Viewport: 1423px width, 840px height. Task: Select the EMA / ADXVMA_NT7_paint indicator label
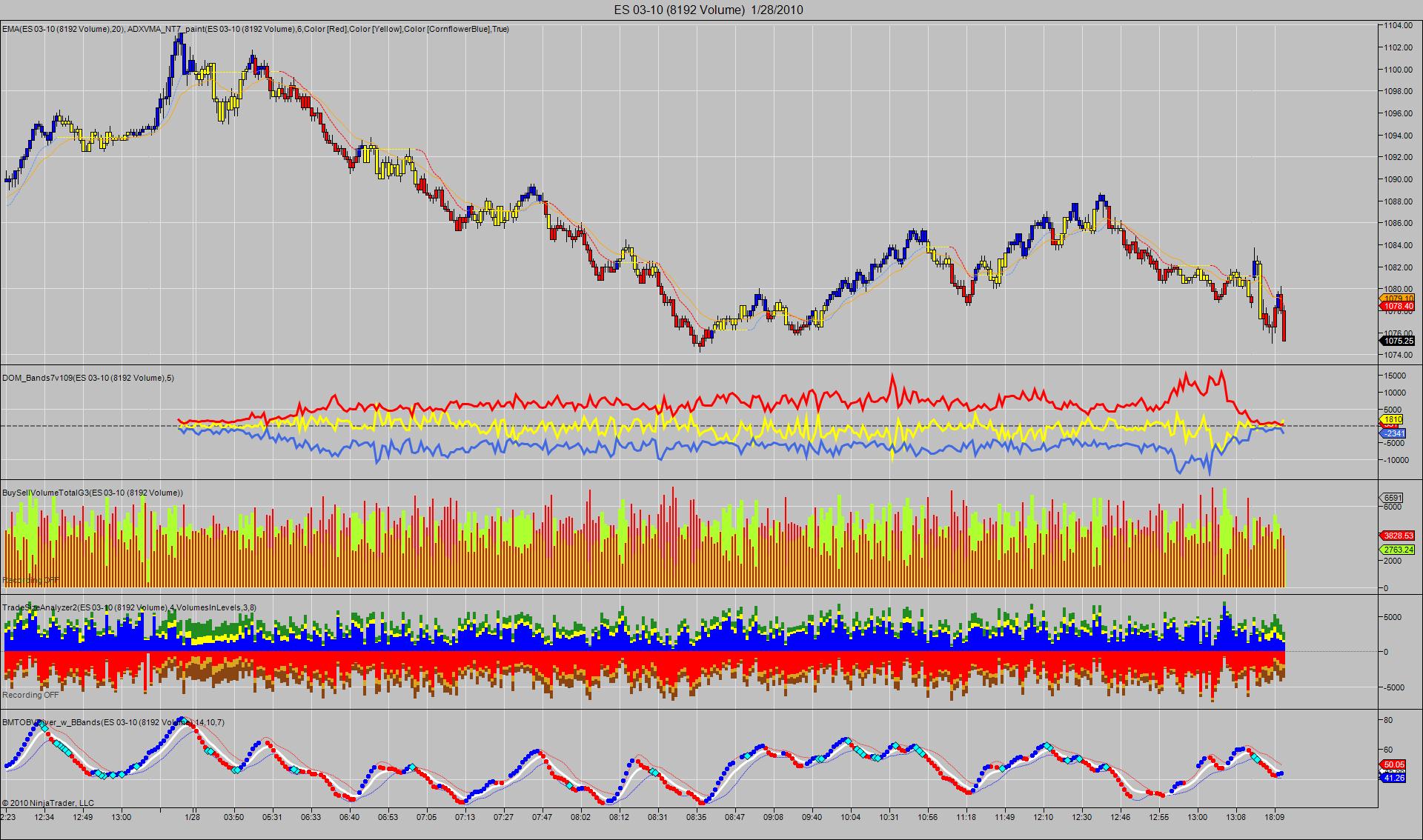tap(256, 29)
